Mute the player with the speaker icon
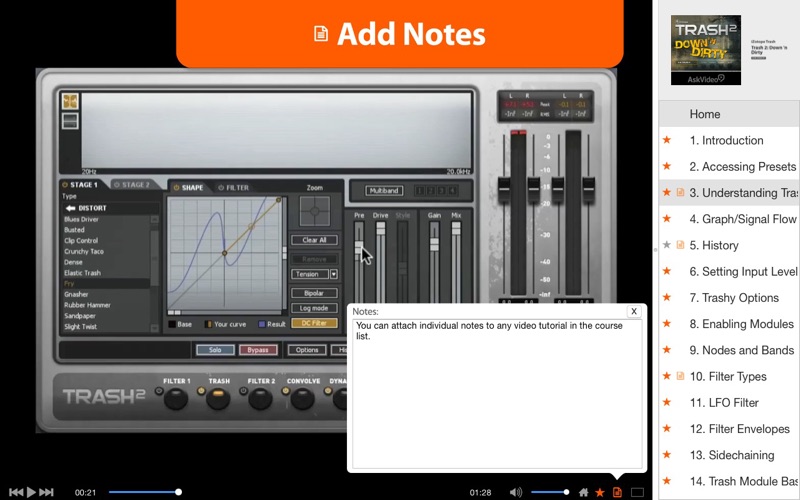The width and height of the screenshot is (800, 500). [x=516, y=492]
